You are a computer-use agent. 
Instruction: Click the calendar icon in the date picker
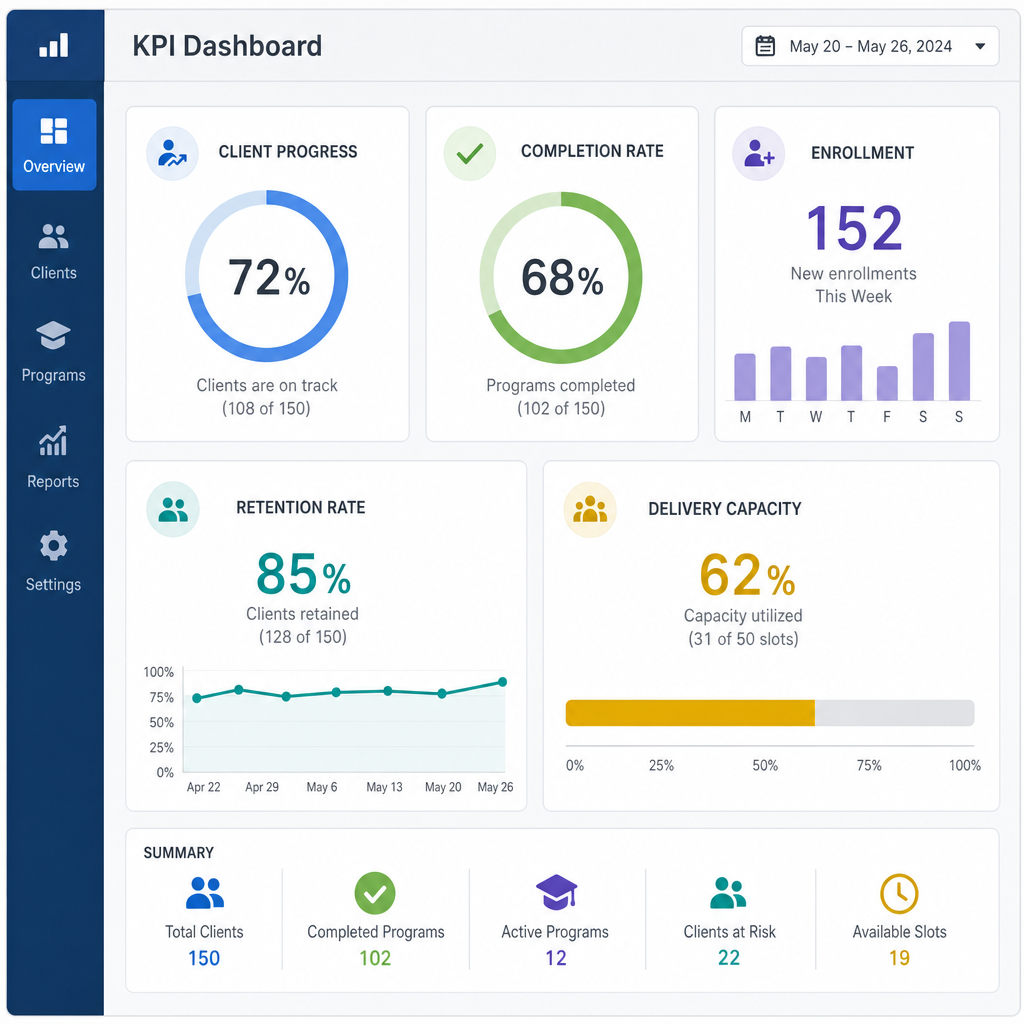[x=765, y=46]
